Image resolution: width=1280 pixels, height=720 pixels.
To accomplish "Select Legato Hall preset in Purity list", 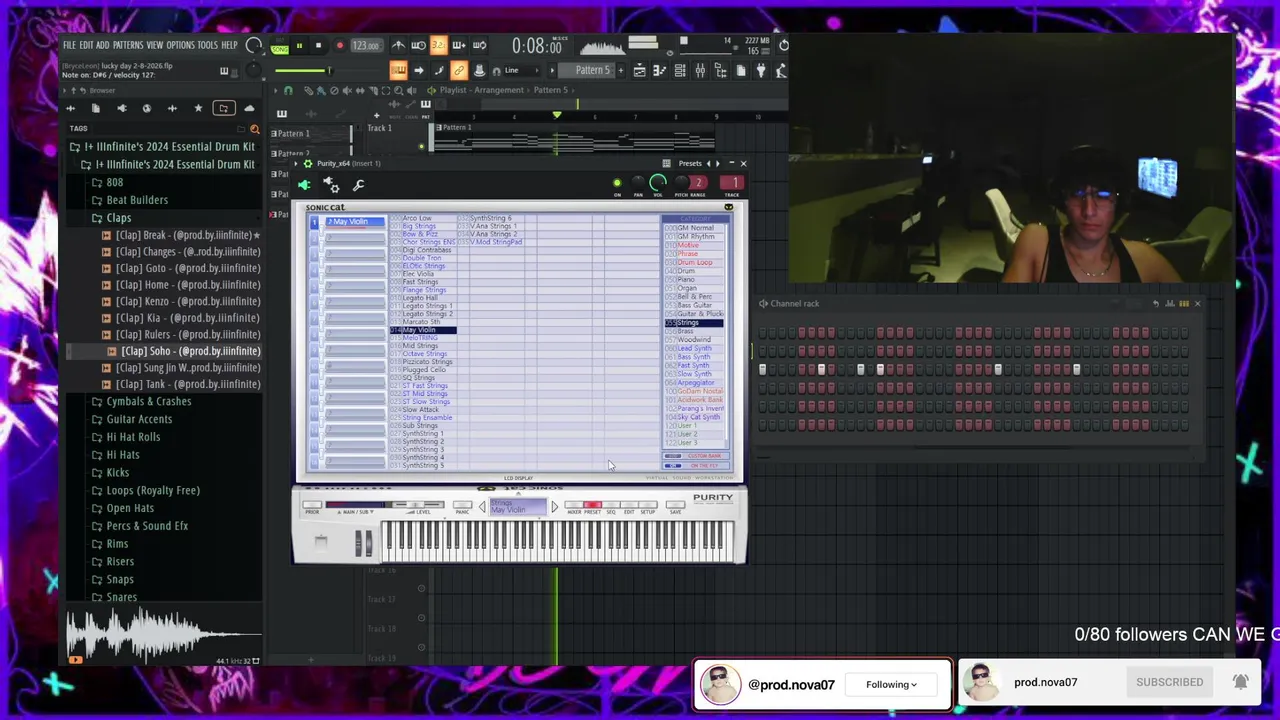I will point(419,298).
